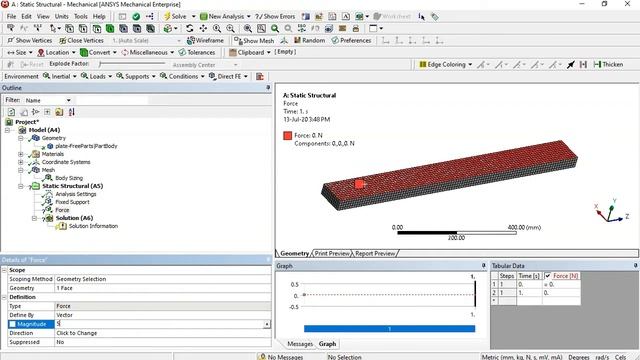The image size is (640, 360).
Task: Switch to the Print Preview tab
Action: point(332,253)
